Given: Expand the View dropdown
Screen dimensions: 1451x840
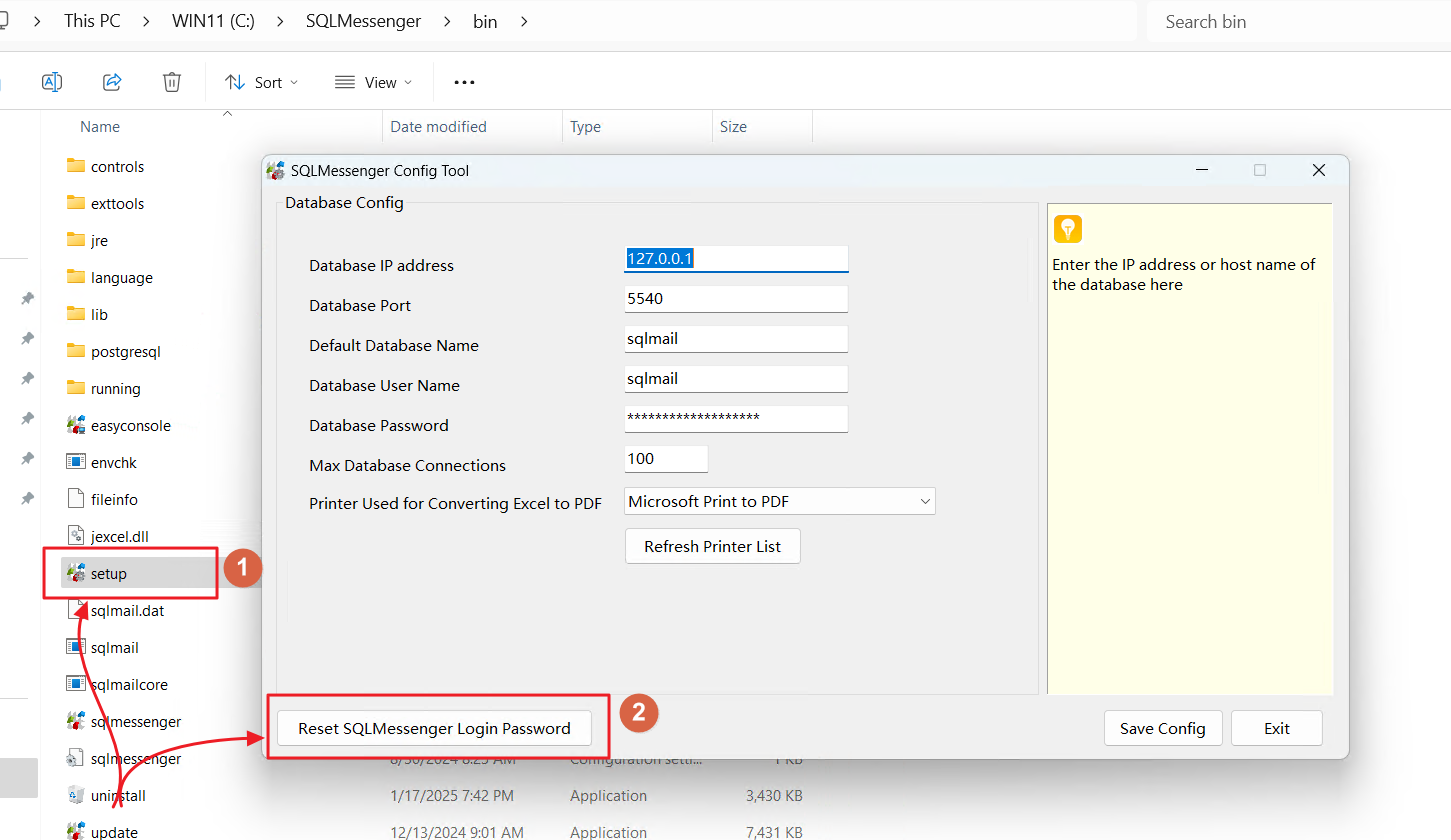Looking at the screenshot, I should [374, 82].
